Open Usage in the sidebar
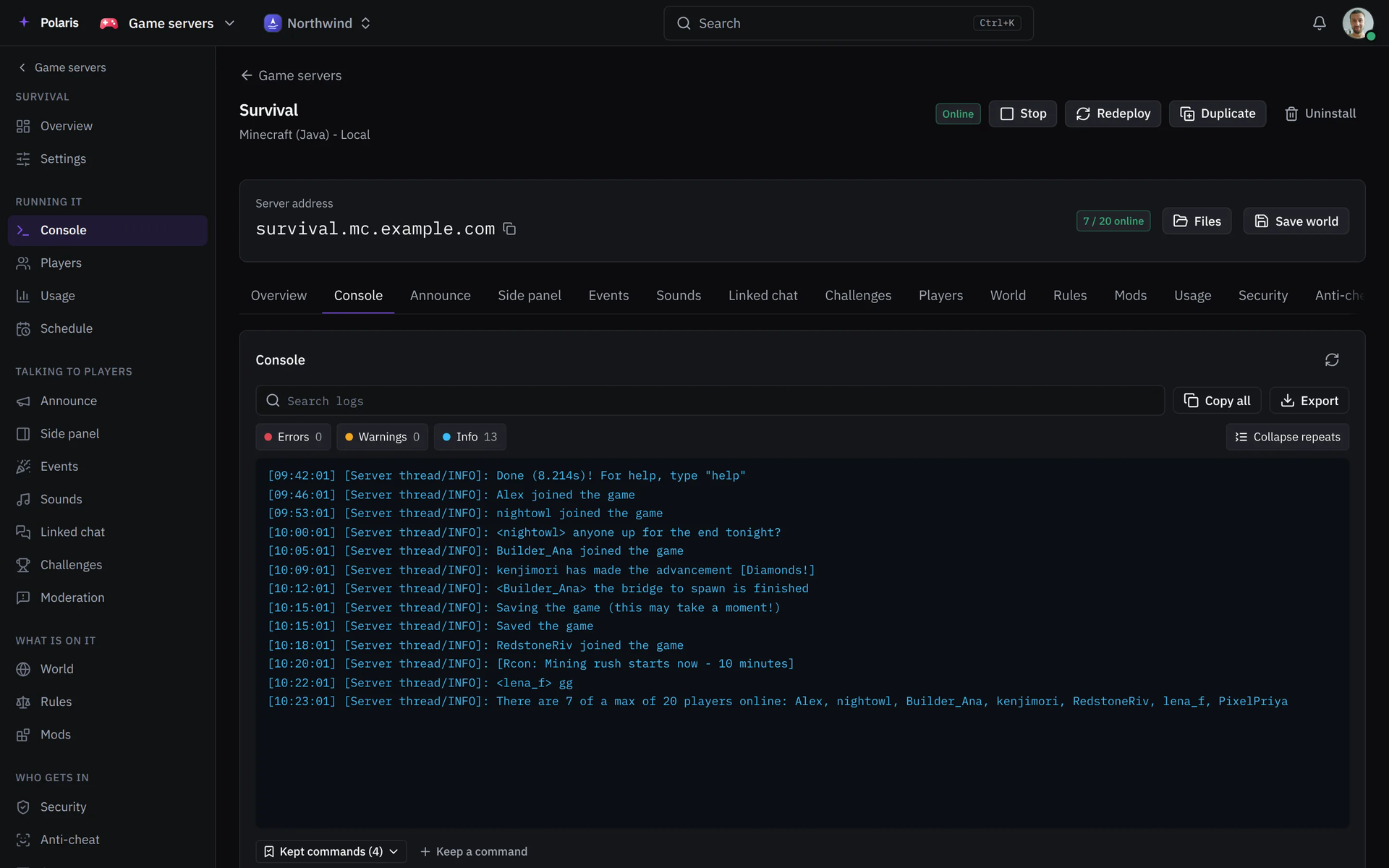This screenshot has width=1389, height=868. (108, 296)
